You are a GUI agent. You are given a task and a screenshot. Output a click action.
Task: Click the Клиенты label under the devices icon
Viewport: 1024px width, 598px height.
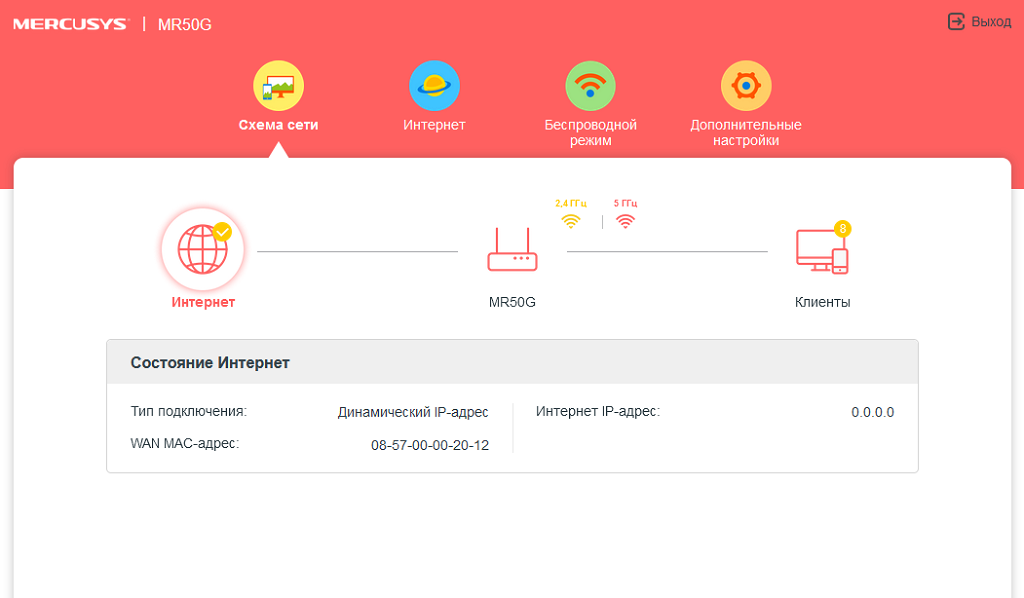pyautogui.click(x=822, y=302)
